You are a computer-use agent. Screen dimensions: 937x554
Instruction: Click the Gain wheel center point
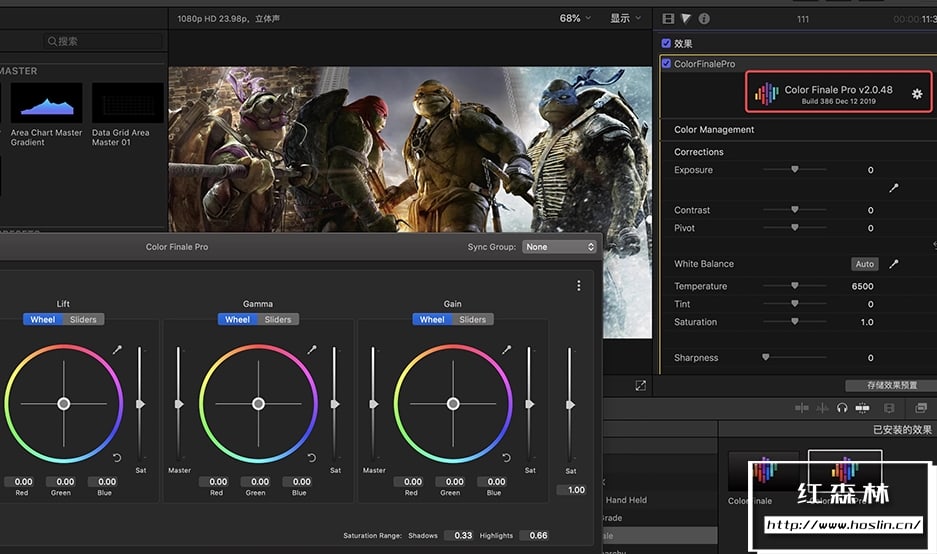[x=453, y=404]
